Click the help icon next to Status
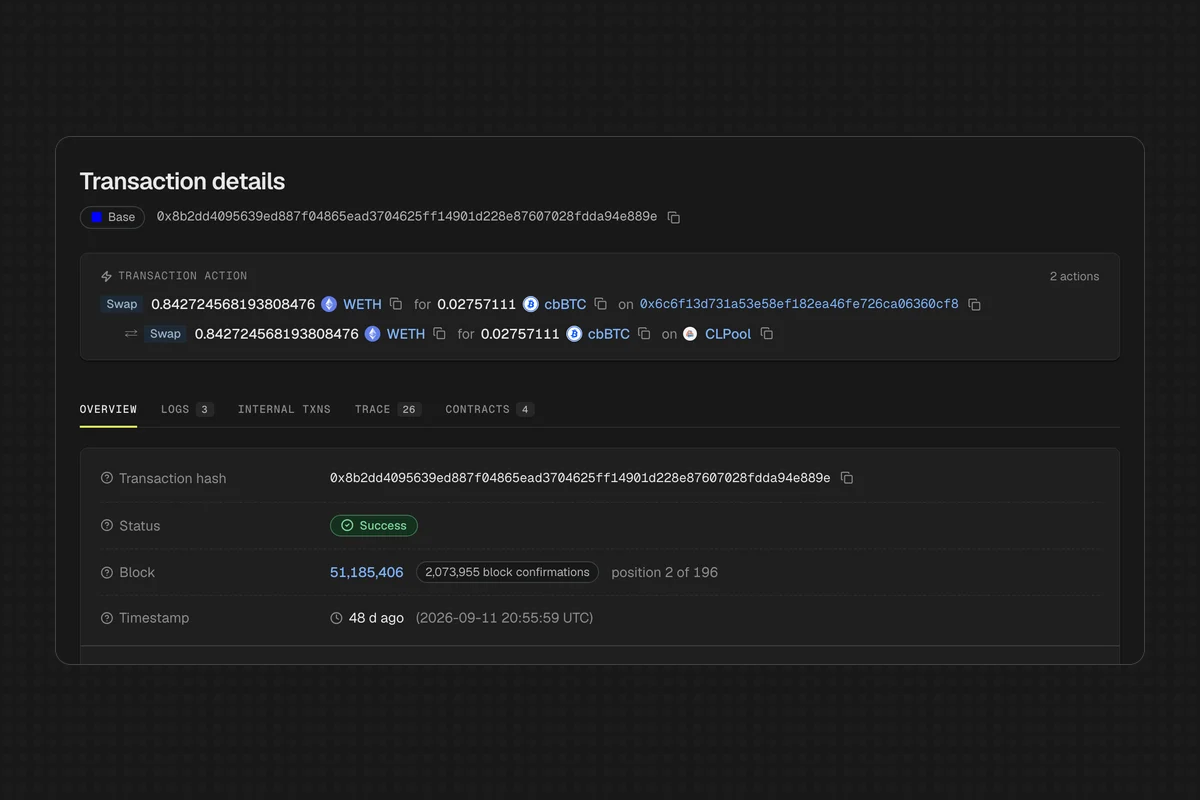 [107, 525]
